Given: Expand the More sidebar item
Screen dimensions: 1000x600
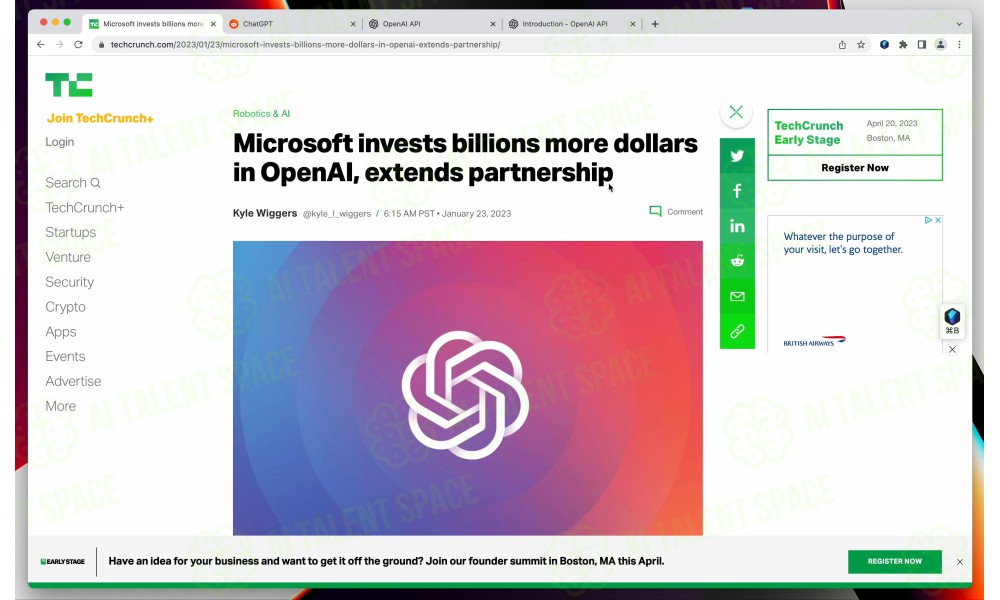Looking at the screenshot, I should pyautogui.click(x=60, y=406).
